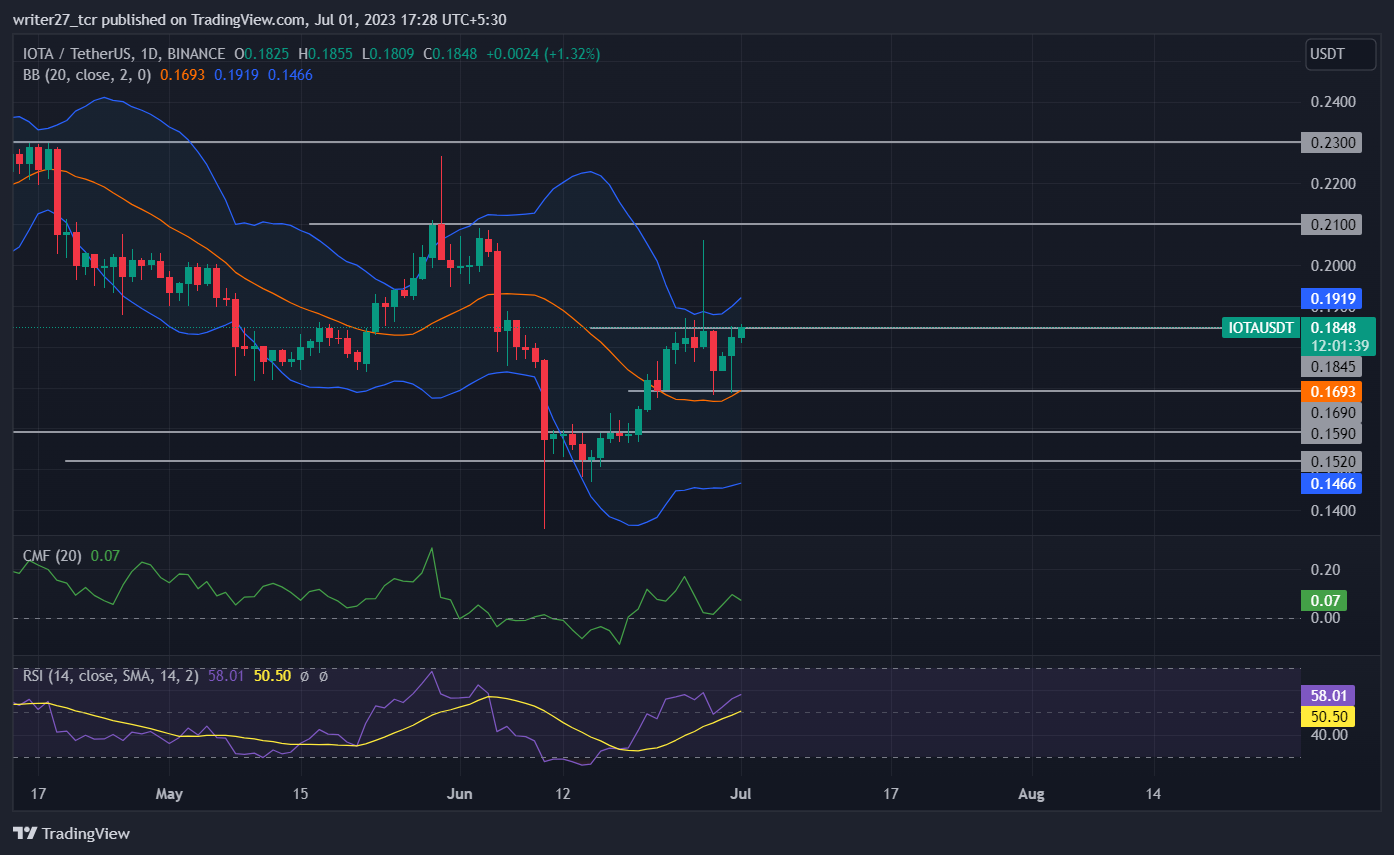Click the 0.2100 horizontal line label
Viewport: 1394px width, 855px height.
[x=1332, y=224]
